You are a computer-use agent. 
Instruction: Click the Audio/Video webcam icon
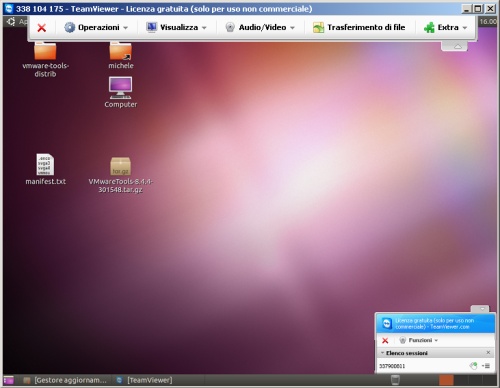click(230, 27)
